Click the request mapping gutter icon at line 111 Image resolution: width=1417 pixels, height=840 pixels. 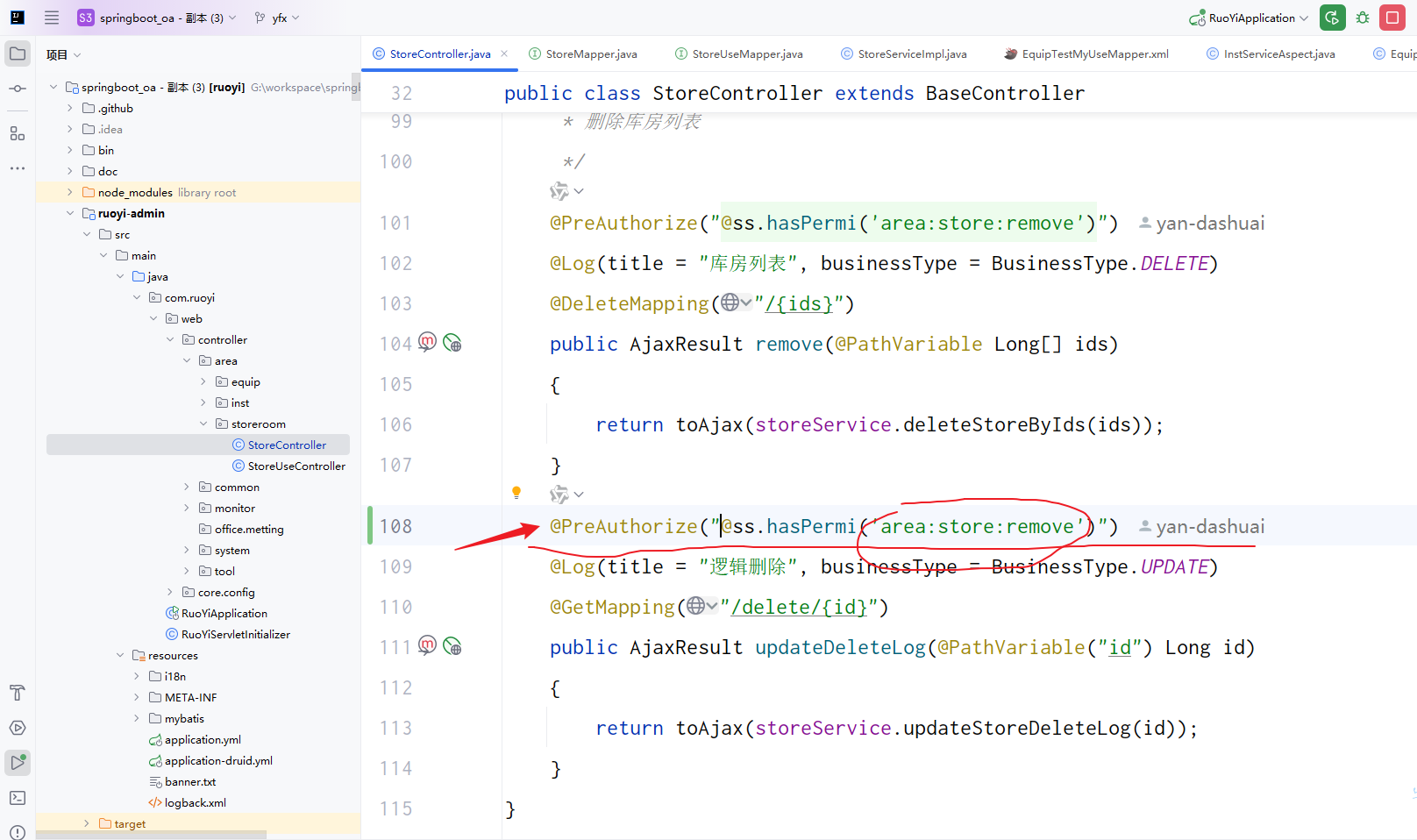pos(427,646)
